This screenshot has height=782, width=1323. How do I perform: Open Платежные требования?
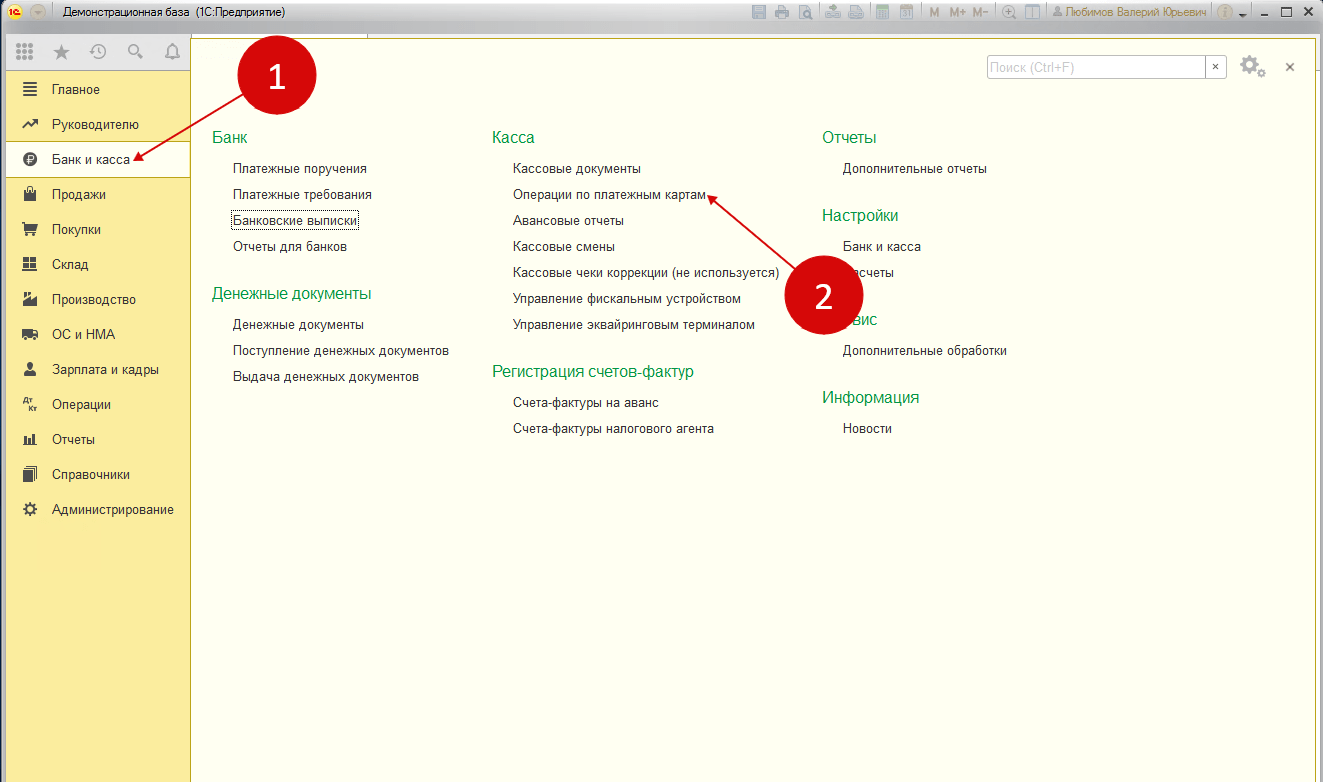[302, 195]
